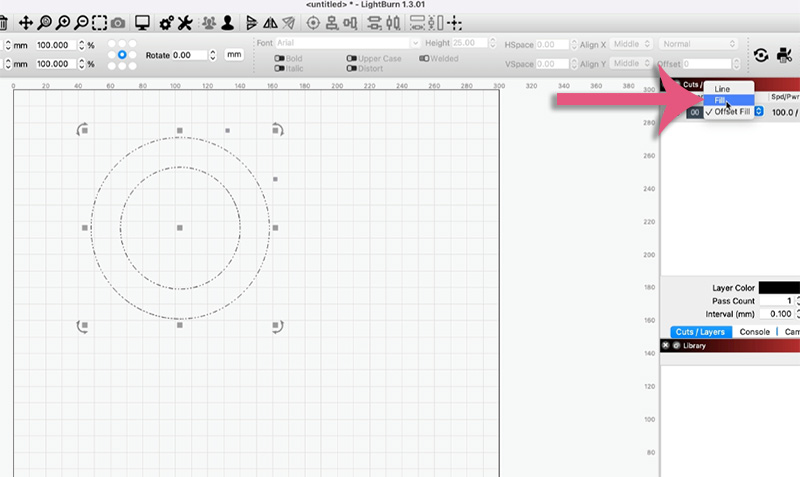Open the Preview monitor icon
This screenshot has width=800, height=477.
(x=142, y=21)
